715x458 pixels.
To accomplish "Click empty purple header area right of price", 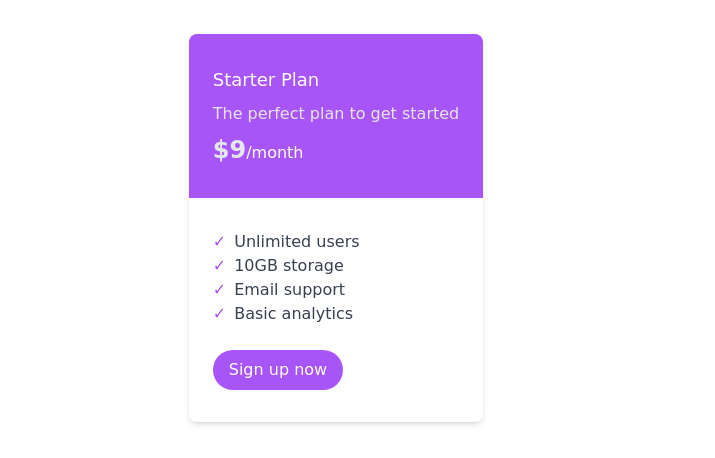I will click(x=400, y=152).
